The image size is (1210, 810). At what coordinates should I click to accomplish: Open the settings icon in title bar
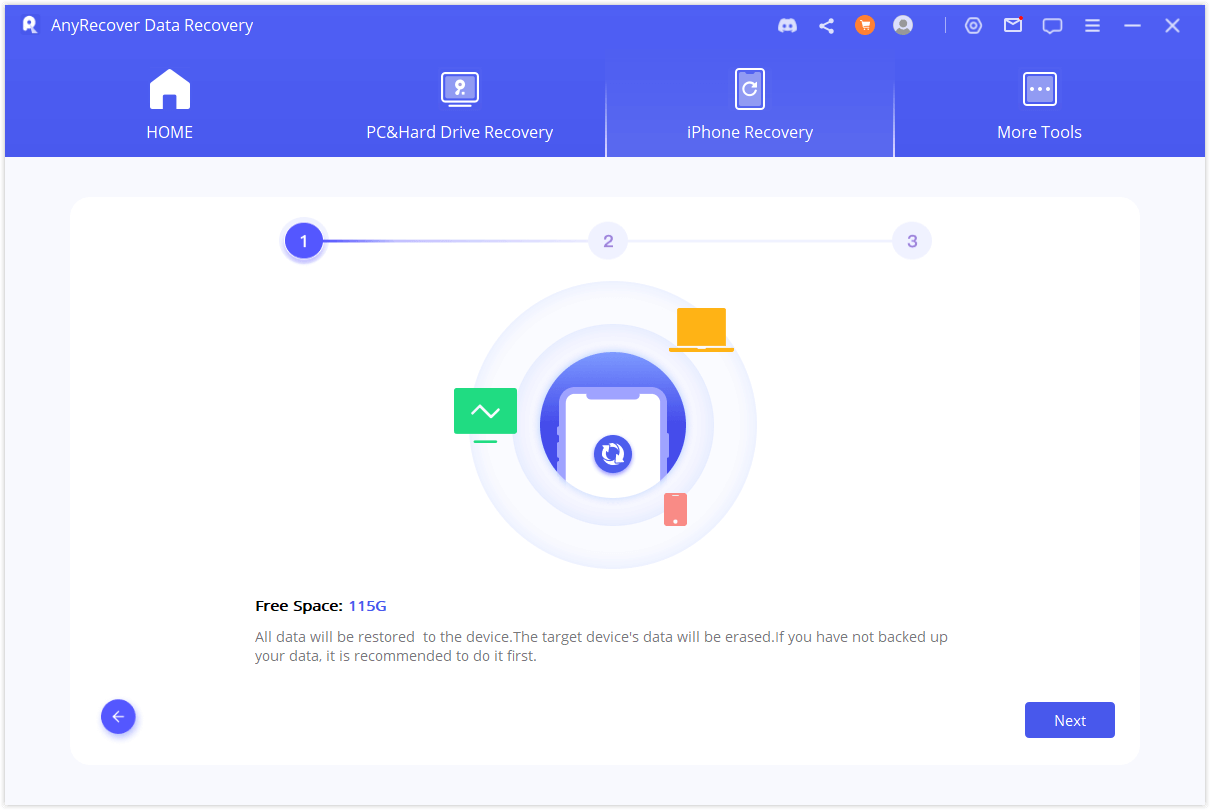tap(973, 26)
